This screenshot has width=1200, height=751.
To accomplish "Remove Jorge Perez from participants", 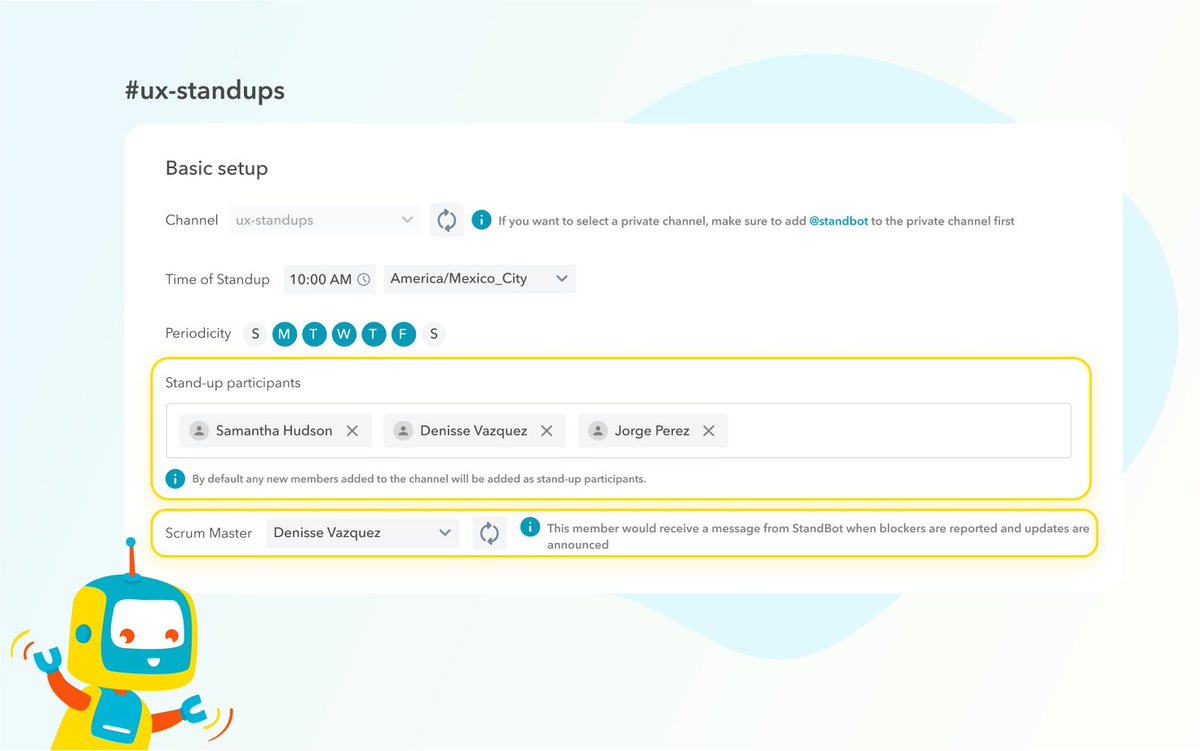I will [708, 430].
